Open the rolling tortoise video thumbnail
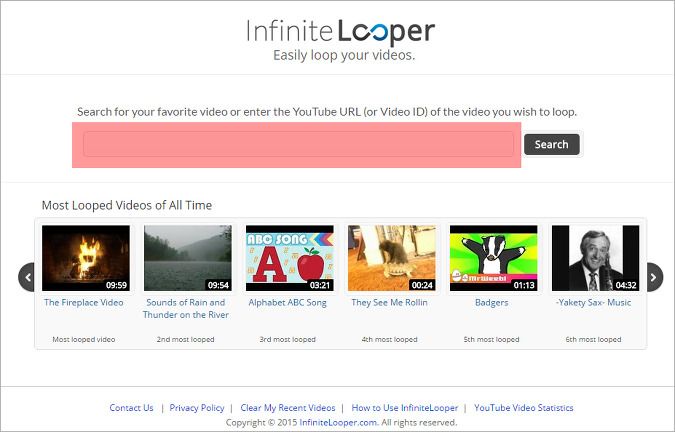 pyautogui.click(x=392, y=258)
